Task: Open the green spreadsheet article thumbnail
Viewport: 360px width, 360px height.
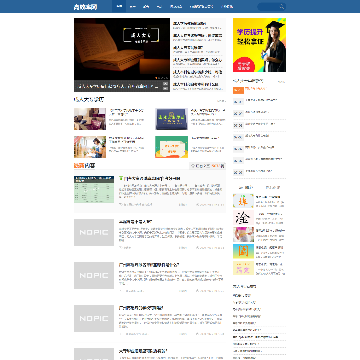Action: coord(94,189)
